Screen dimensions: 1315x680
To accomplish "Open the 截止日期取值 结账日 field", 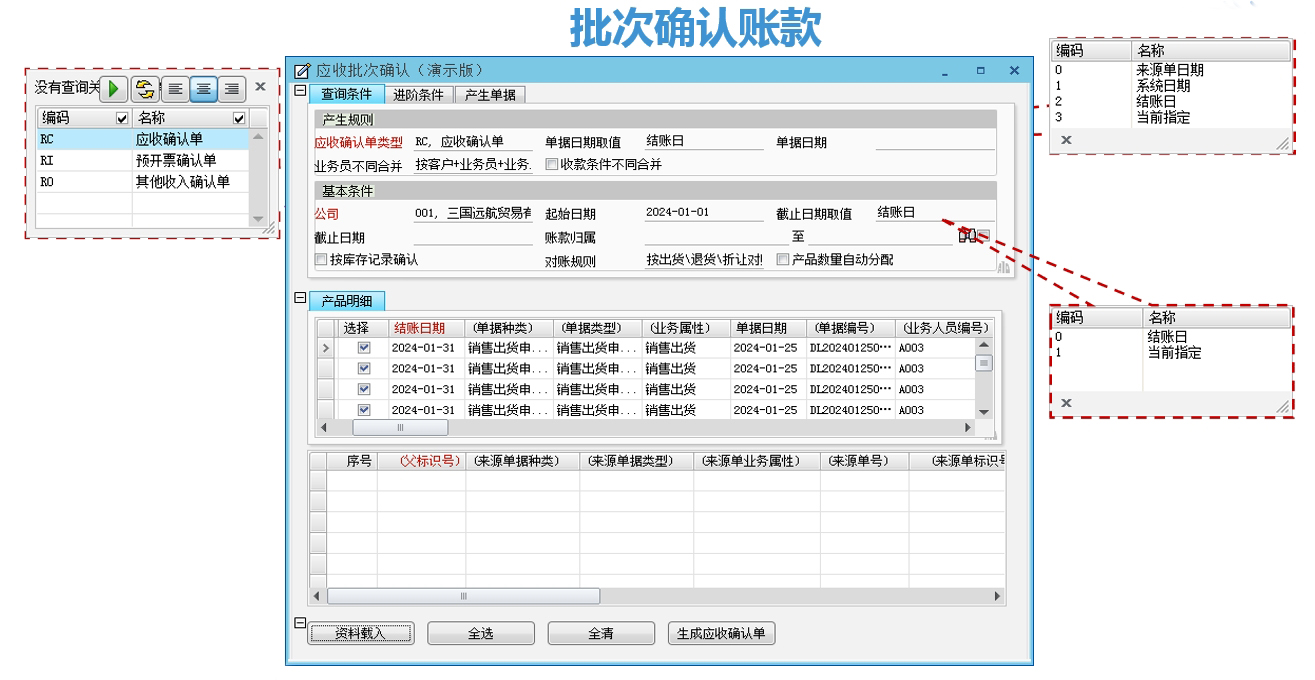I will (935, 213).
